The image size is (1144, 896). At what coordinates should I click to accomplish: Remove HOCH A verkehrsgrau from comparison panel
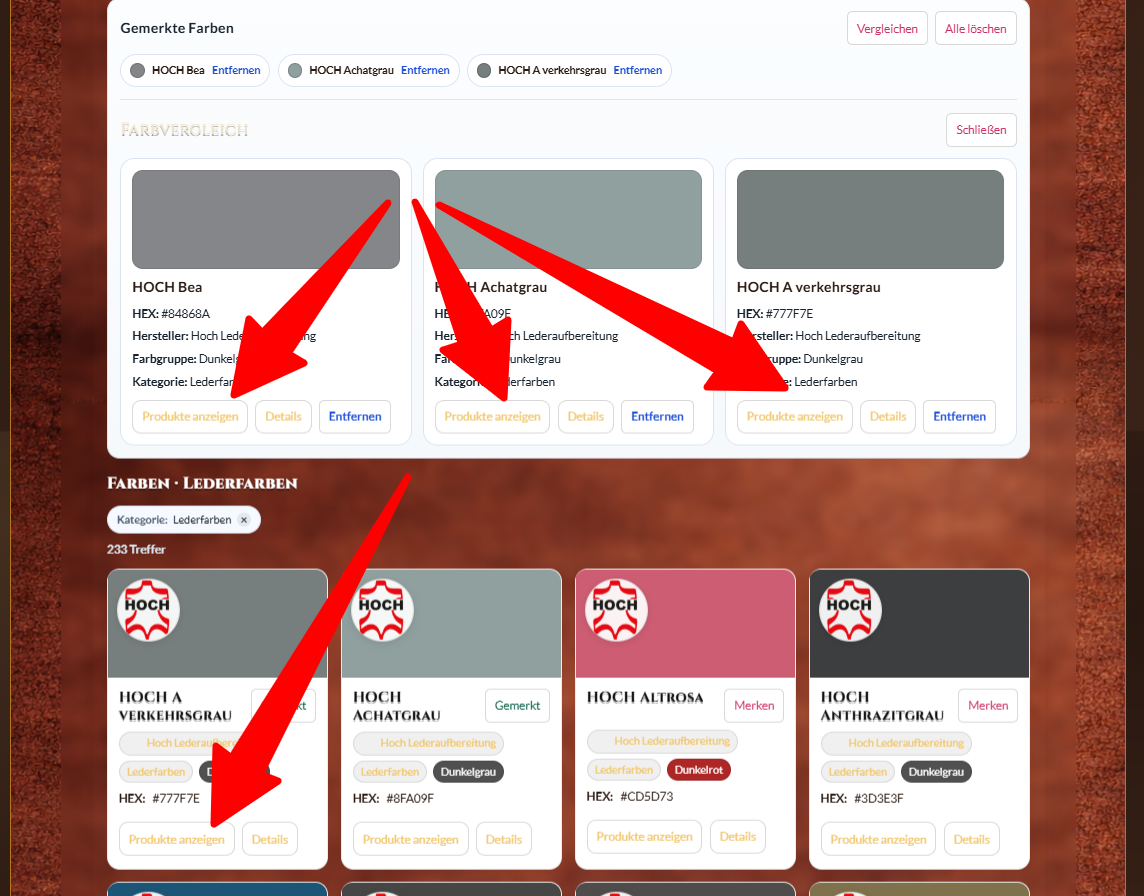[x=959, y=417]
